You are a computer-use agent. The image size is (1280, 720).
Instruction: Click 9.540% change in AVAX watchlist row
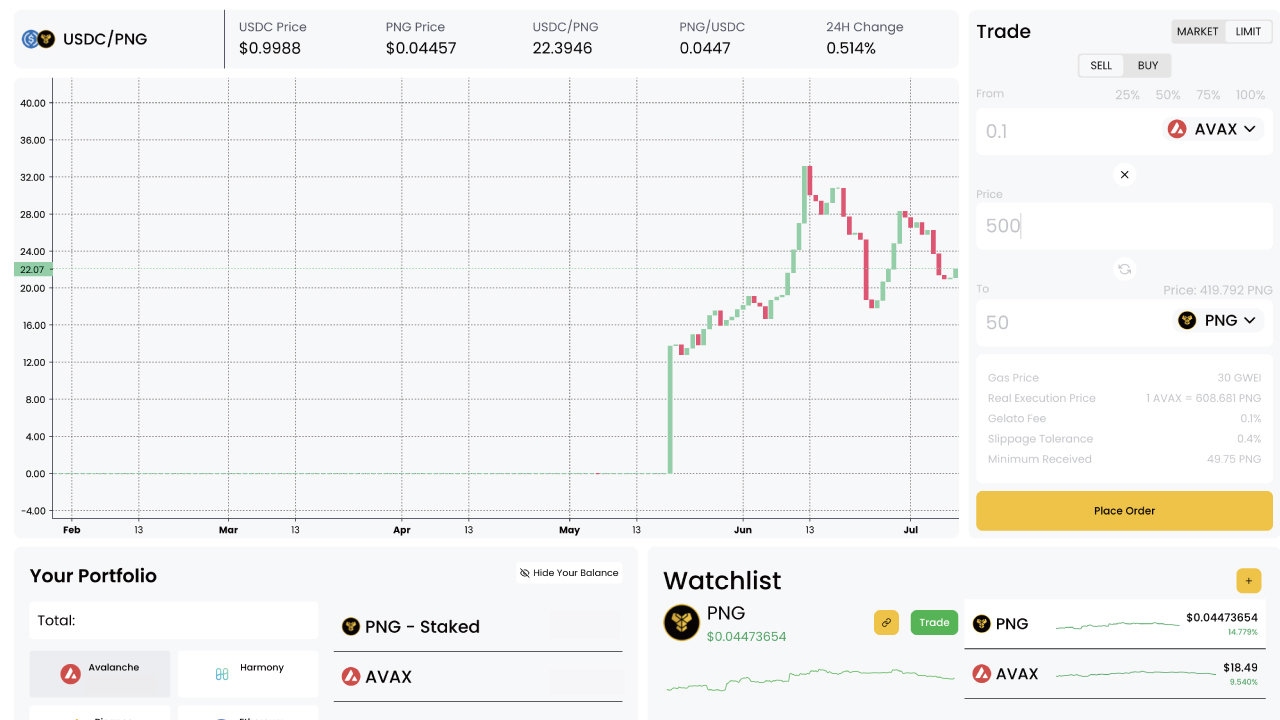(x=1244, y=682)
